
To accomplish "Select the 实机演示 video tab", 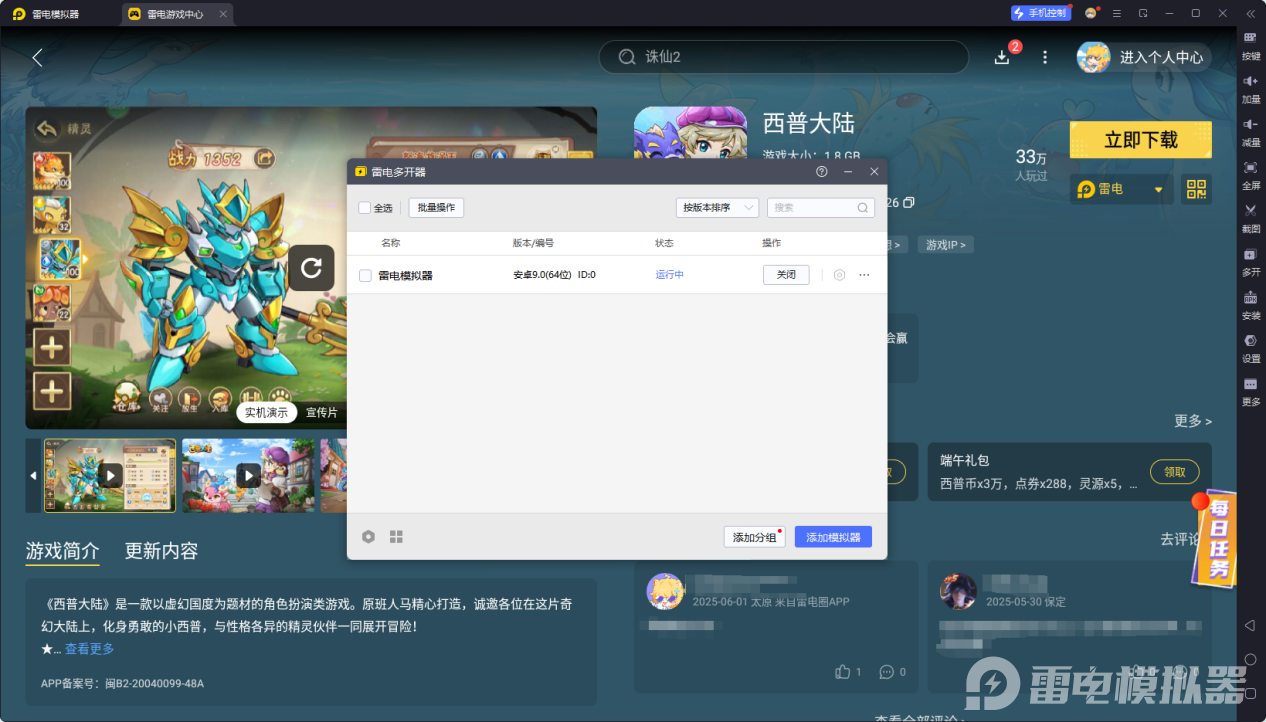I will click(266, 412).
